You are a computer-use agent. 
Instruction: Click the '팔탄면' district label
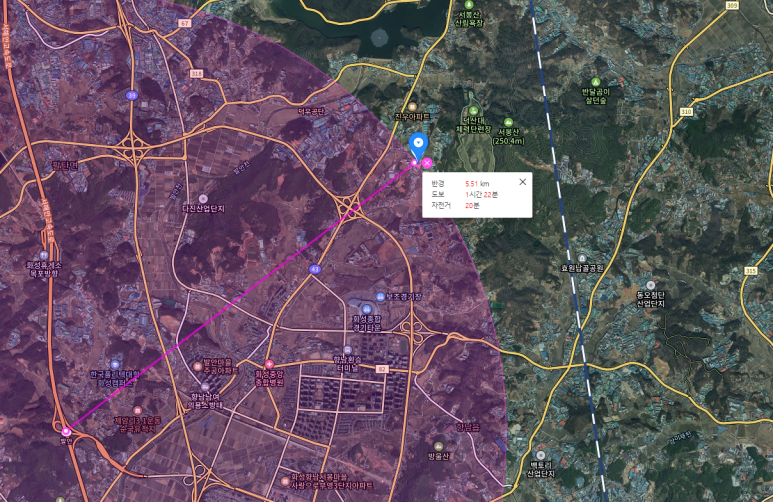pyautogui.click(x=65, y=165)
